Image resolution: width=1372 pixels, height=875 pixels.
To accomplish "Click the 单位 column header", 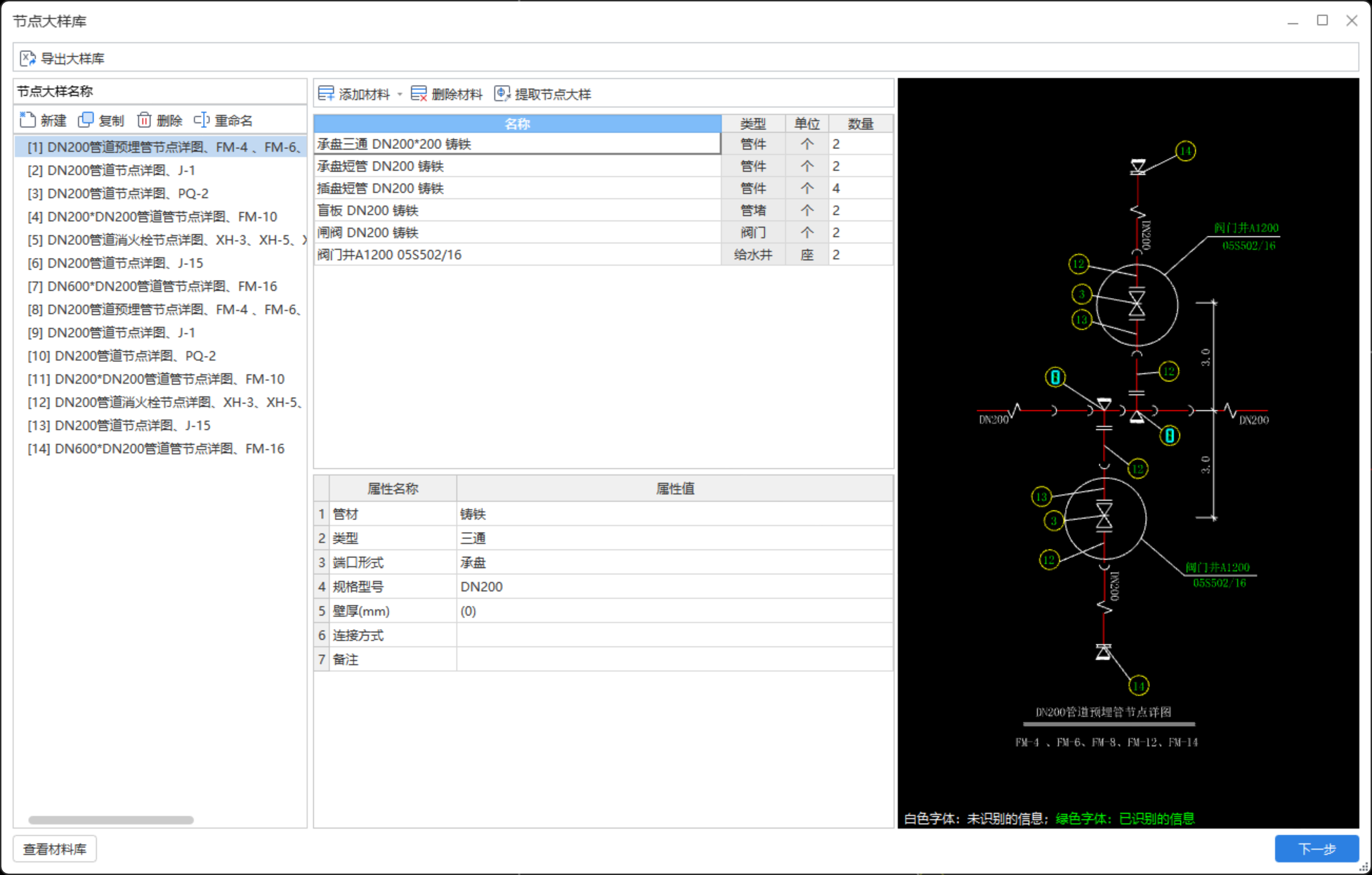I will [x=806, y=124].
